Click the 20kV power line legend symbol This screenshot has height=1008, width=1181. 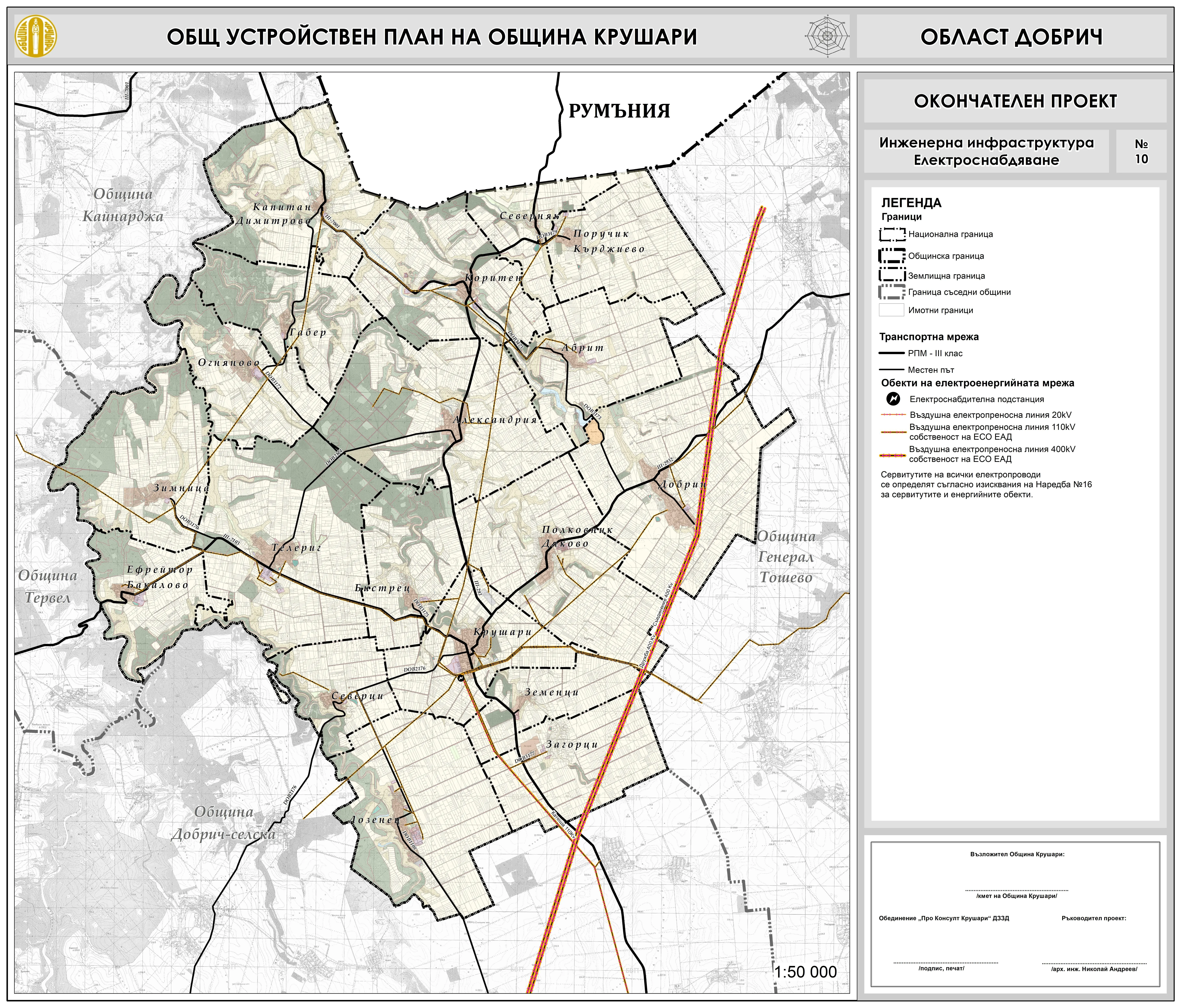pos(893,415)
